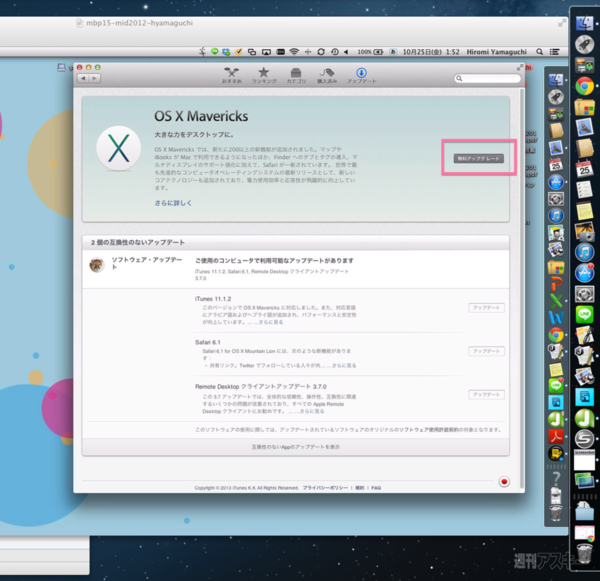Click the Software Update lion icon
600x581 pixels.
(97, 265)
